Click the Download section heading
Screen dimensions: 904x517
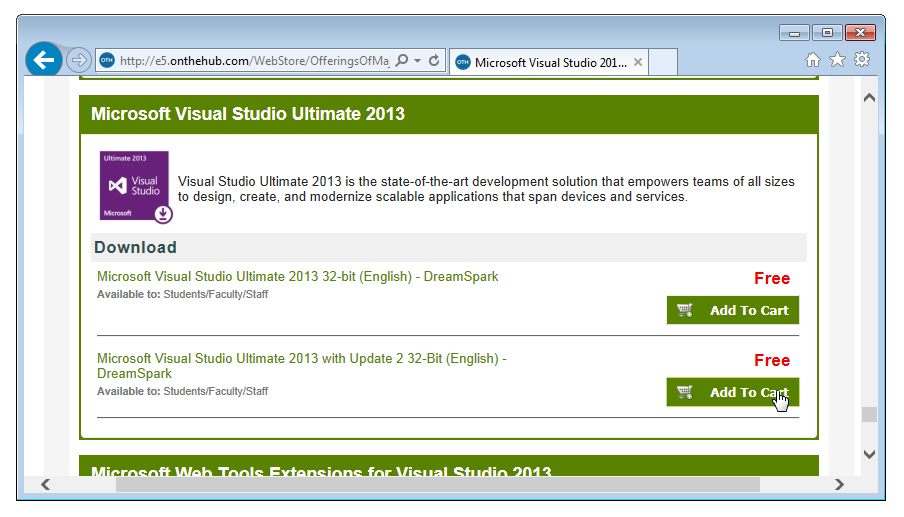click(135, 247)
